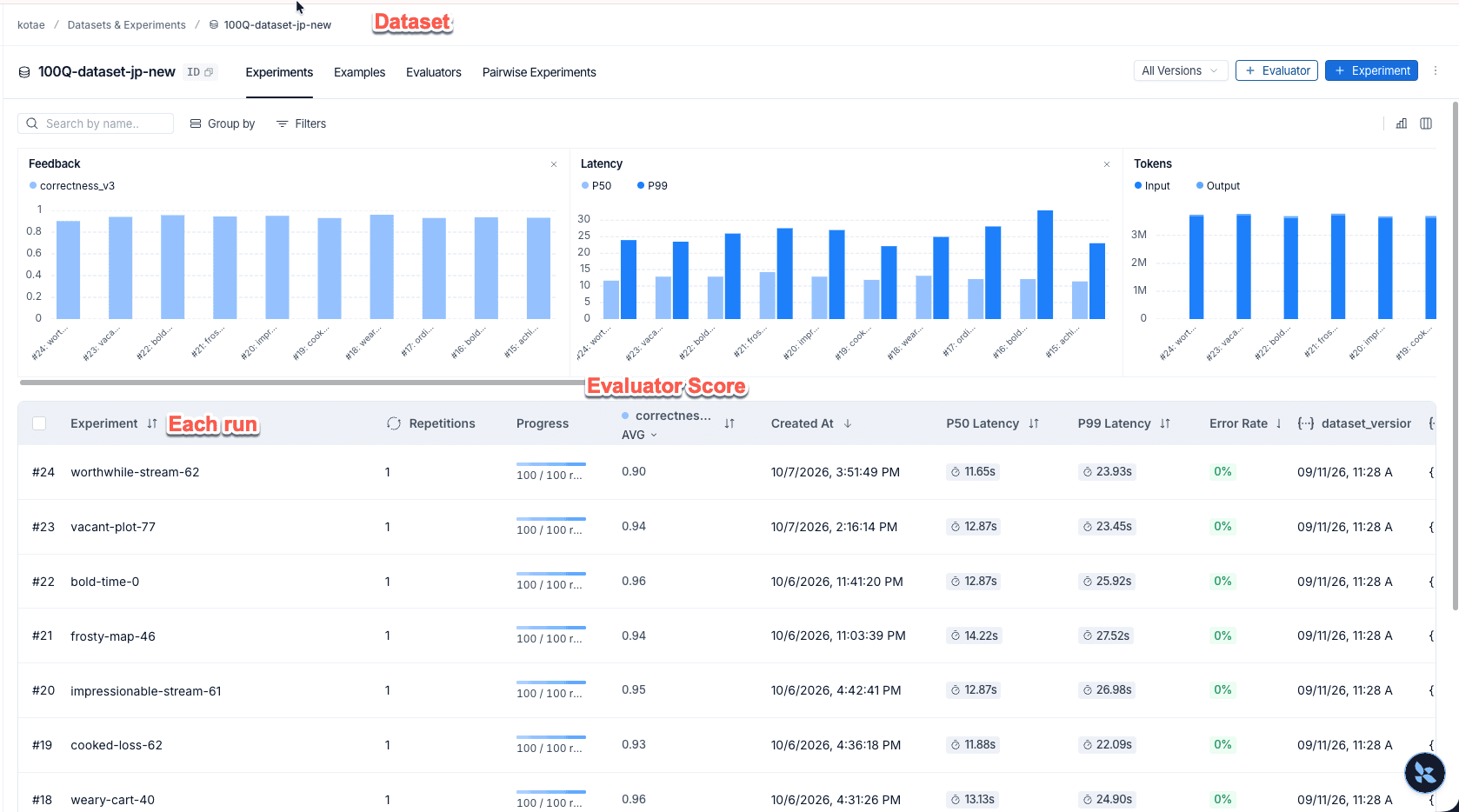Click the 14.22s P50 latency badge
The image size is (1459, 812).
coord(974,636)
